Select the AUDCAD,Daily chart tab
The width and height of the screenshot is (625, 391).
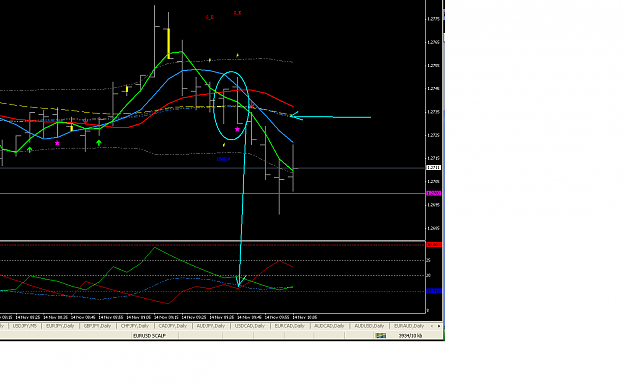[x=329, y=326]
